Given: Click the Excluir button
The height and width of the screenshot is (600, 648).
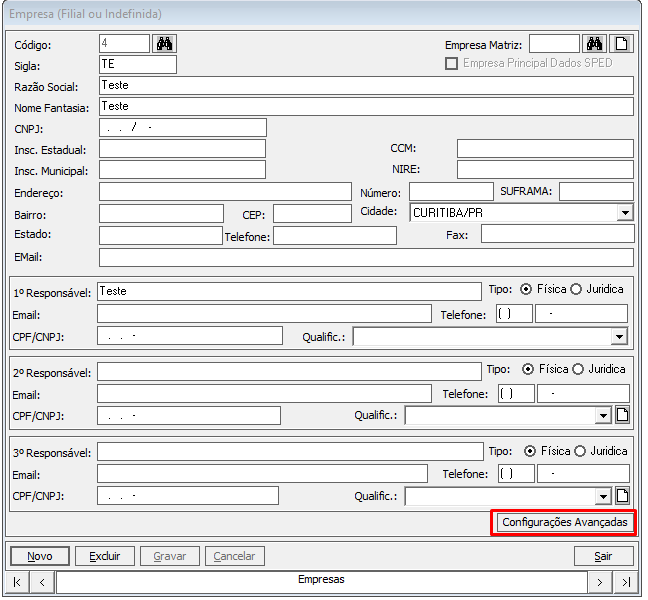Looking at the screenshot, I should 105,556.
